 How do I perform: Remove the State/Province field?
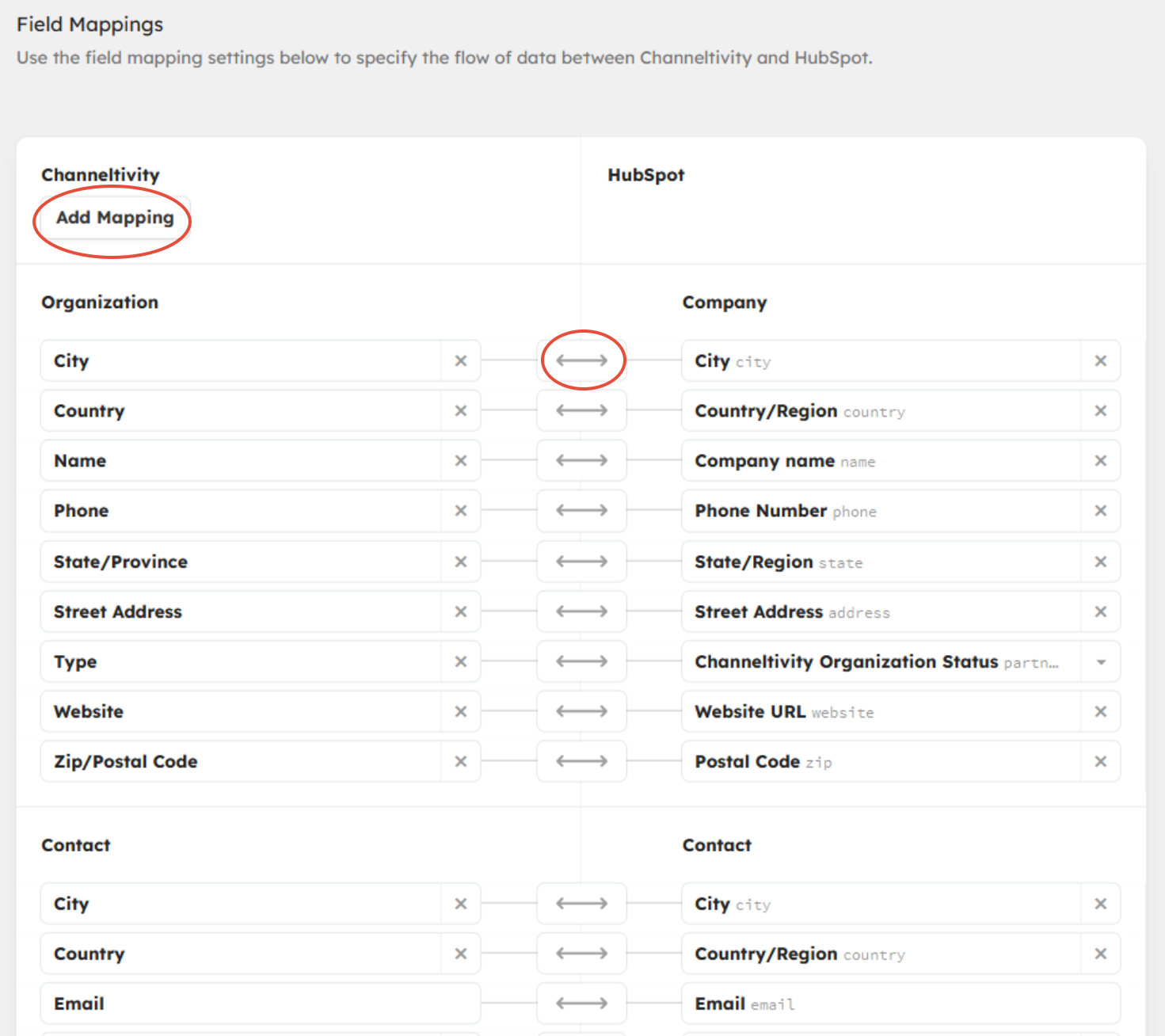pos(461,562)
